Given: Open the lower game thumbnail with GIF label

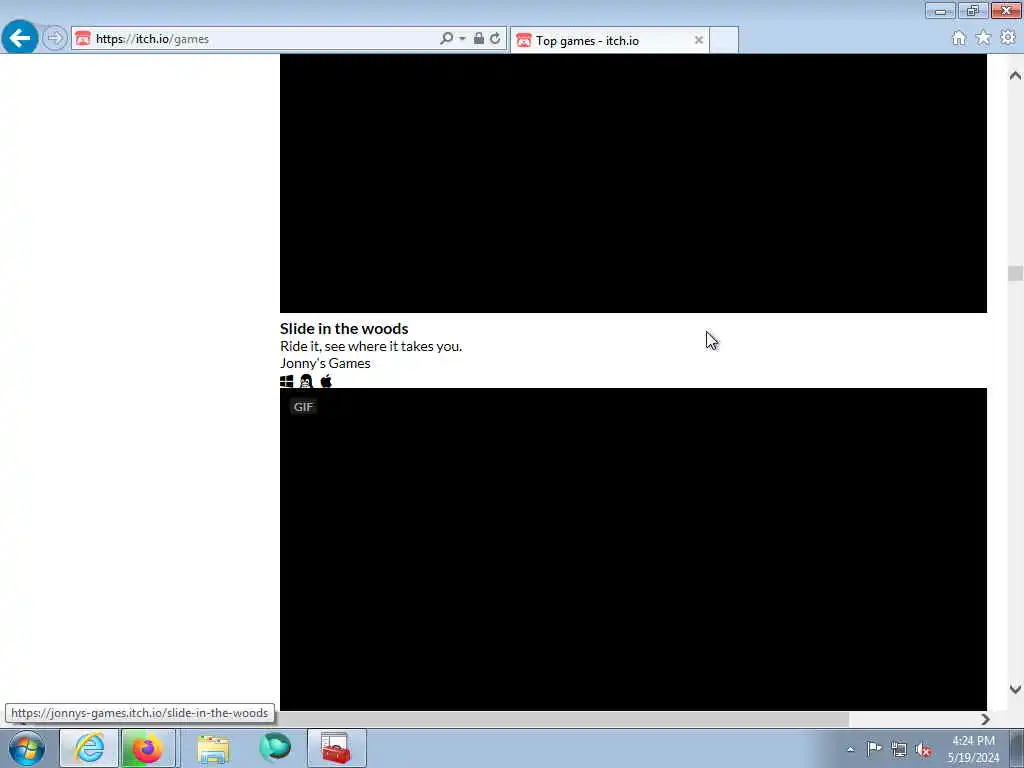Looking at the screenshot, I should tap(633, 549).
